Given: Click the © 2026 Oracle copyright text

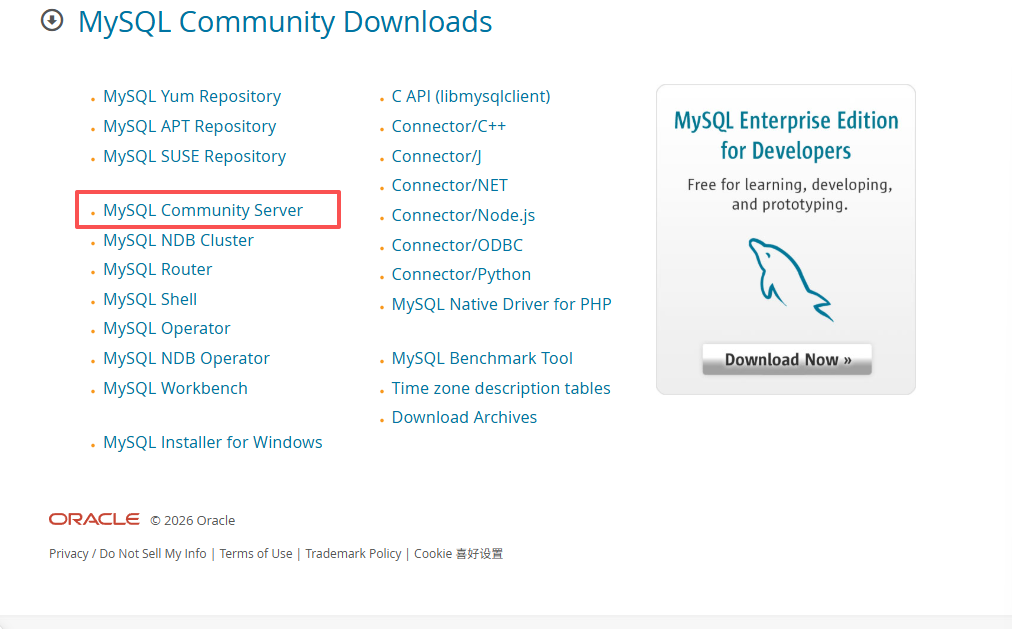Looking at the screenshot, I should point(192,521).
